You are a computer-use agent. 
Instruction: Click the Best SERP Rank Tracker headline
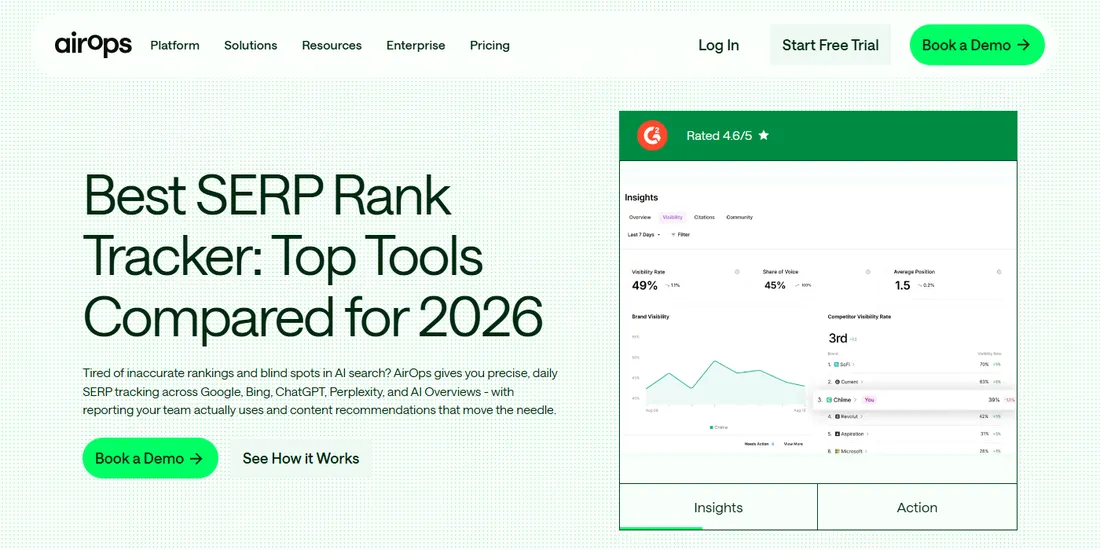click(313, 255)
